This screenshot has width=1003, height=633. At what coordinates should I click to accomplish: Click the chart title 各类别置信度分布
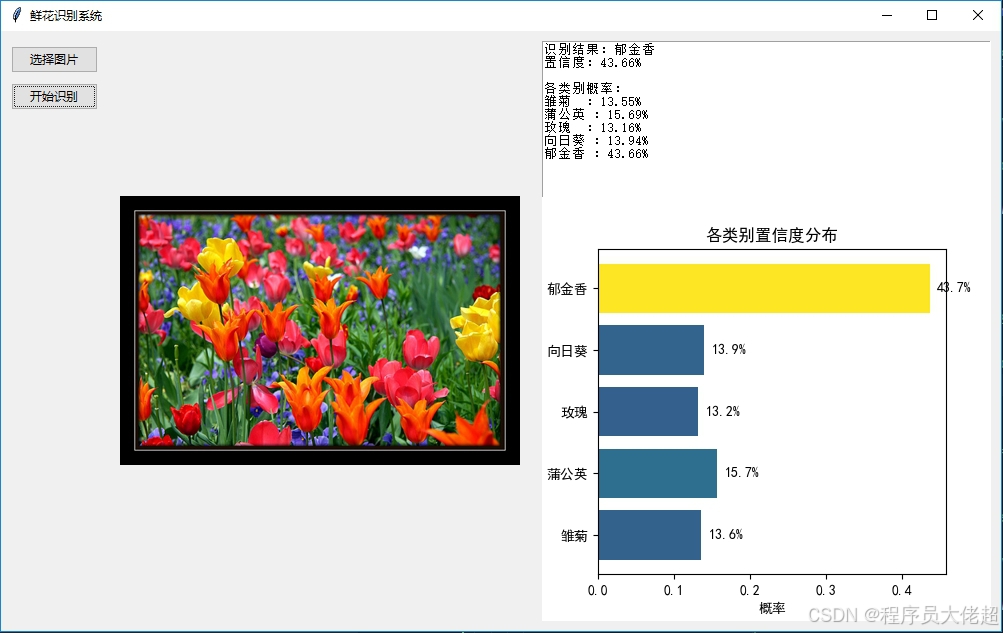(771, 235)
